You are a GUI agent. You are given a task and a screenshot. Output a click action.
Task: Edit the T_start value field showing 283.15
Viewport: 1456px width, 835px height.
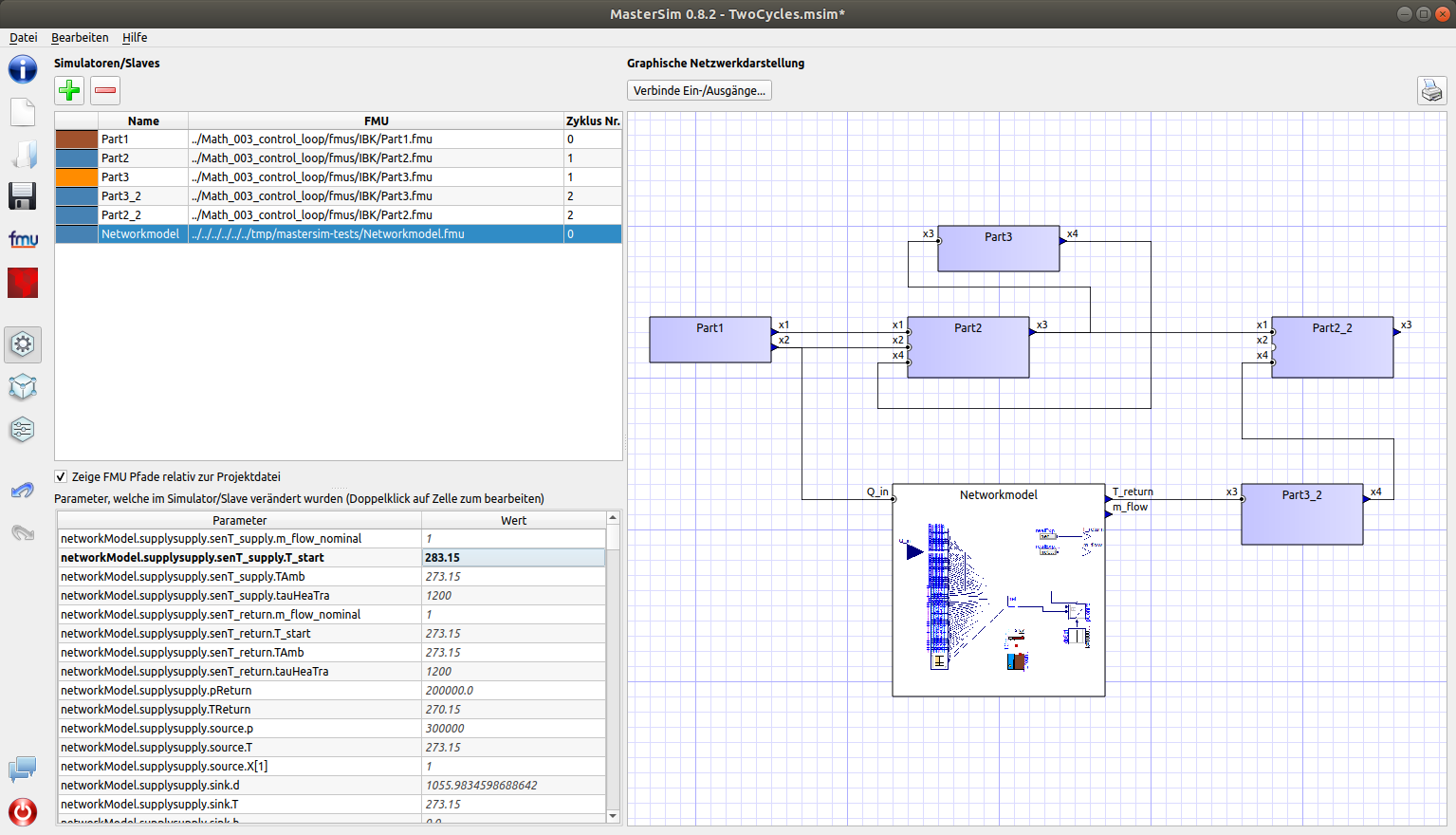pyautogui.click(x=514, y=557)
